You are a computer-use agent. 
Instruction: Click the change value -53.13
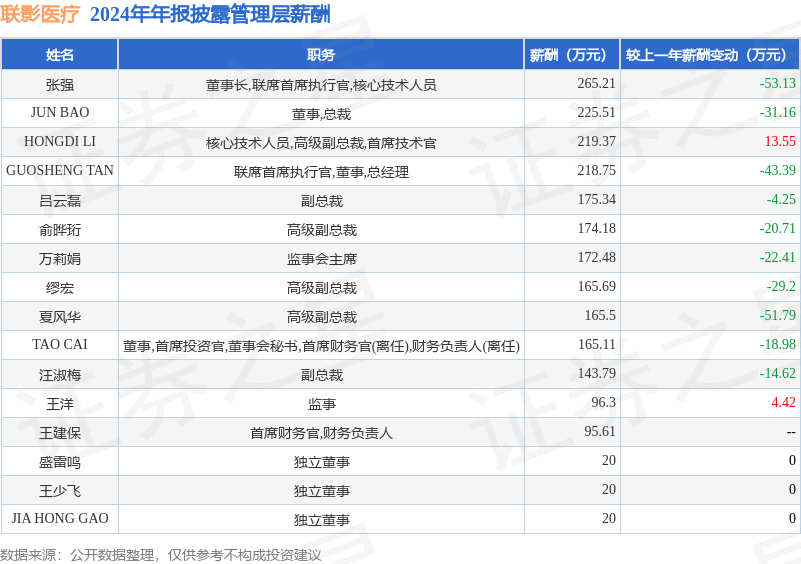pos(778,83)
